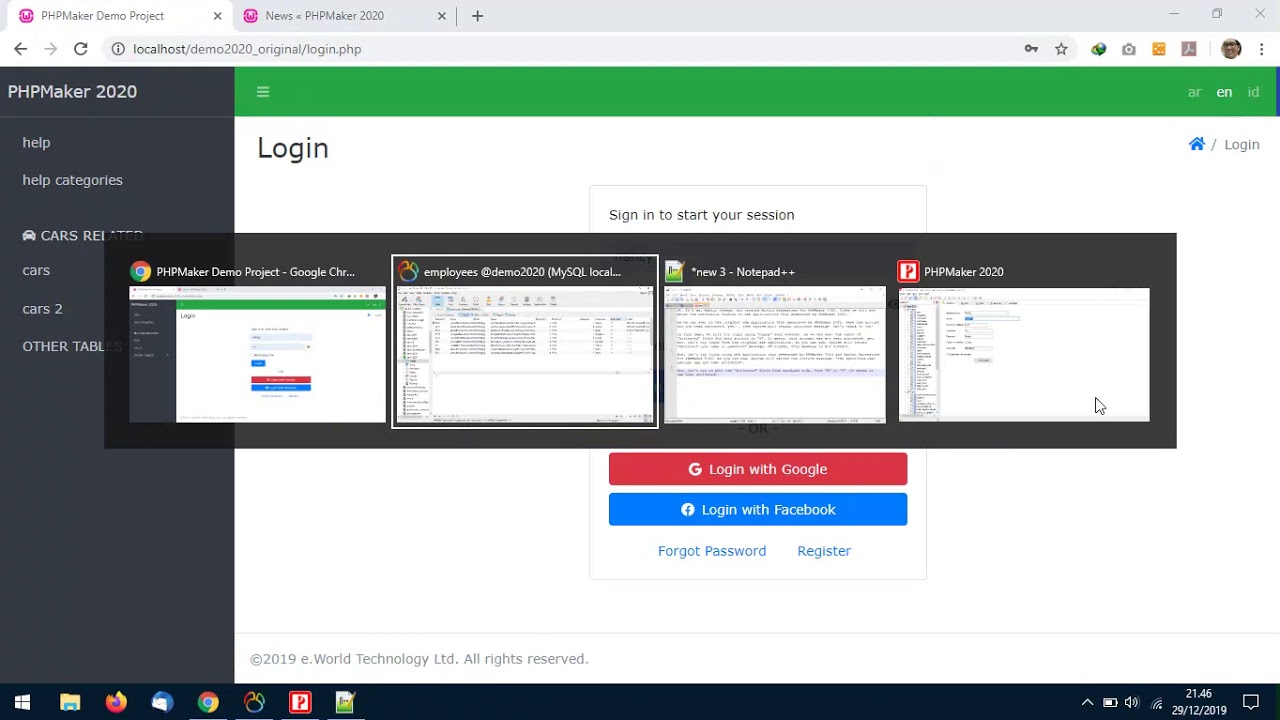This screenshot has width=1280, height=720.
Task: Click PHPMaker 2020 brand title
Action: [72, 92]
